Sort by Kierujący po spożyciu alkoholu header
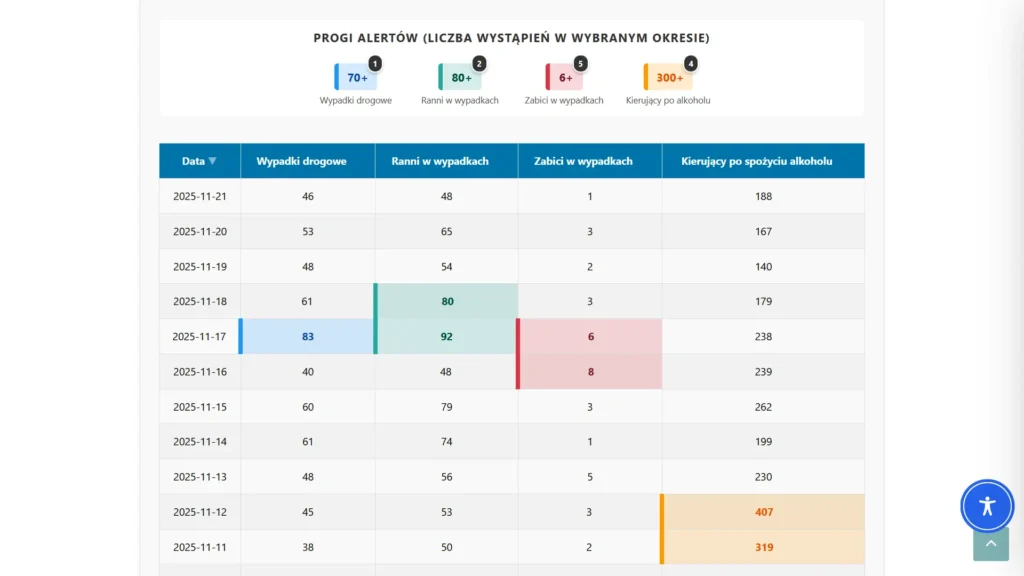Screen dimensions: 1024x576 pyautogui.click(x=763, y=161)
